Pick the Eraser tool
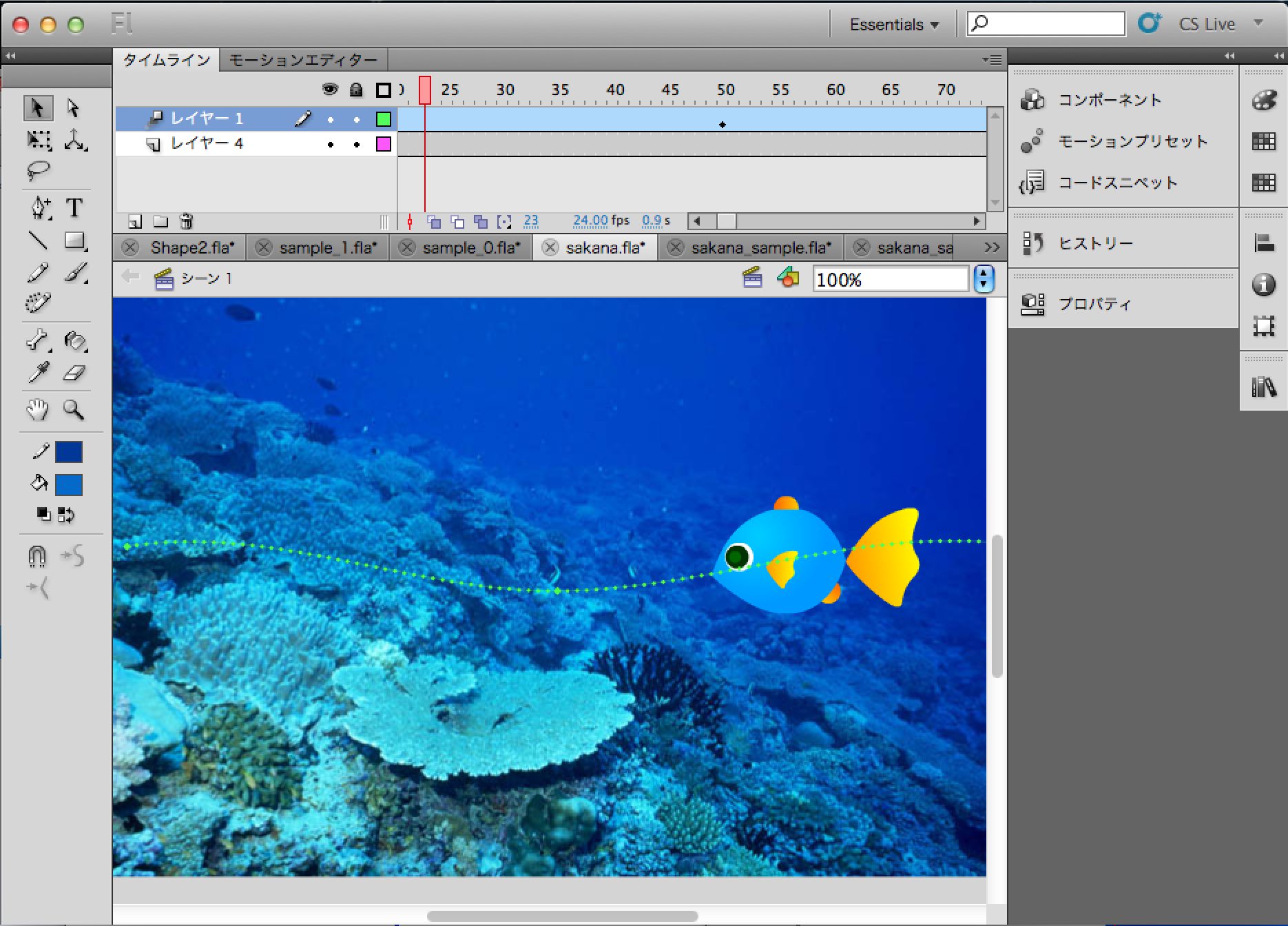1288x926 pixels. pos(74,373)
